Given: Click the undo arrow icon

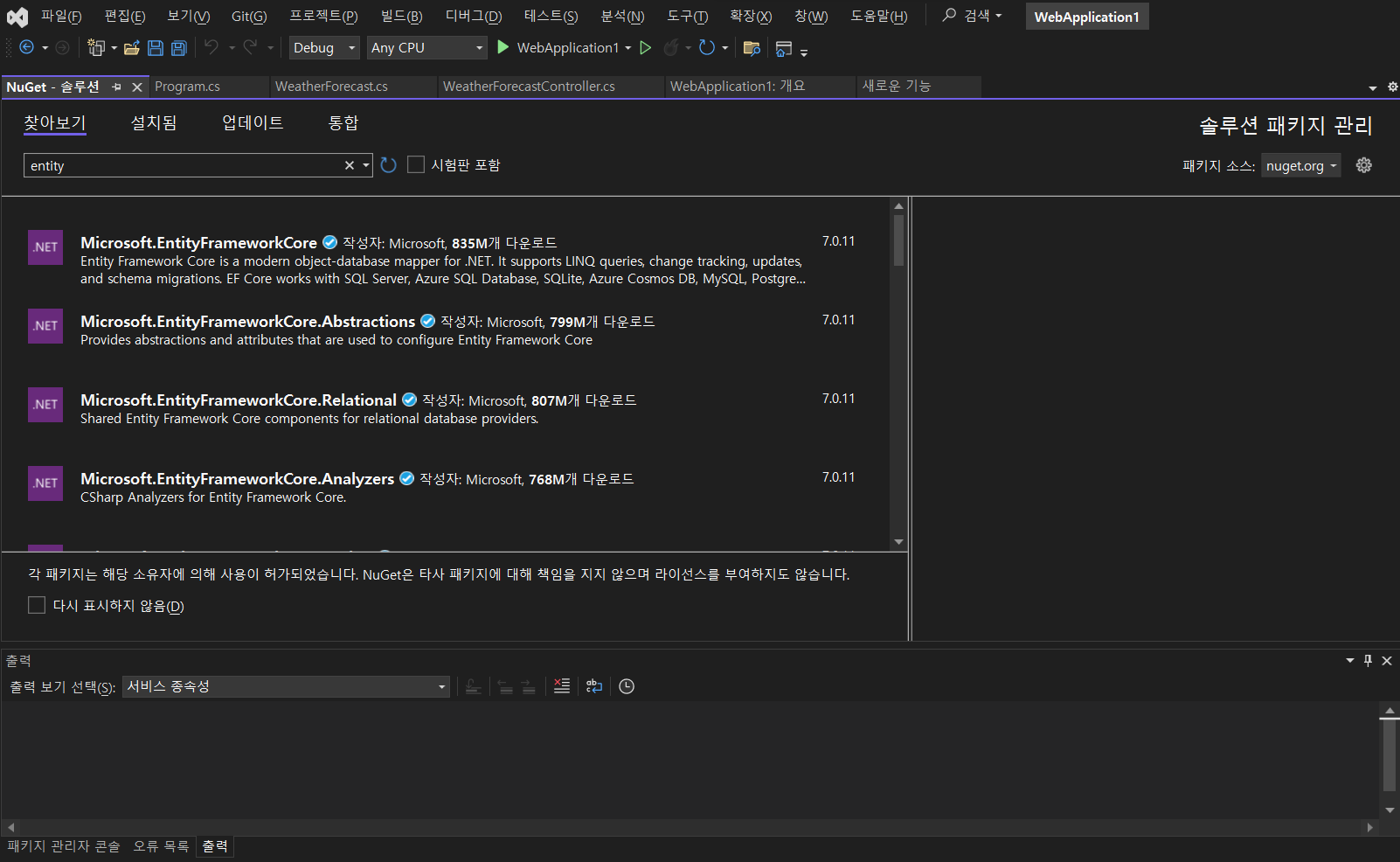Looking at the screenshot, I should (x=211, y=47).
